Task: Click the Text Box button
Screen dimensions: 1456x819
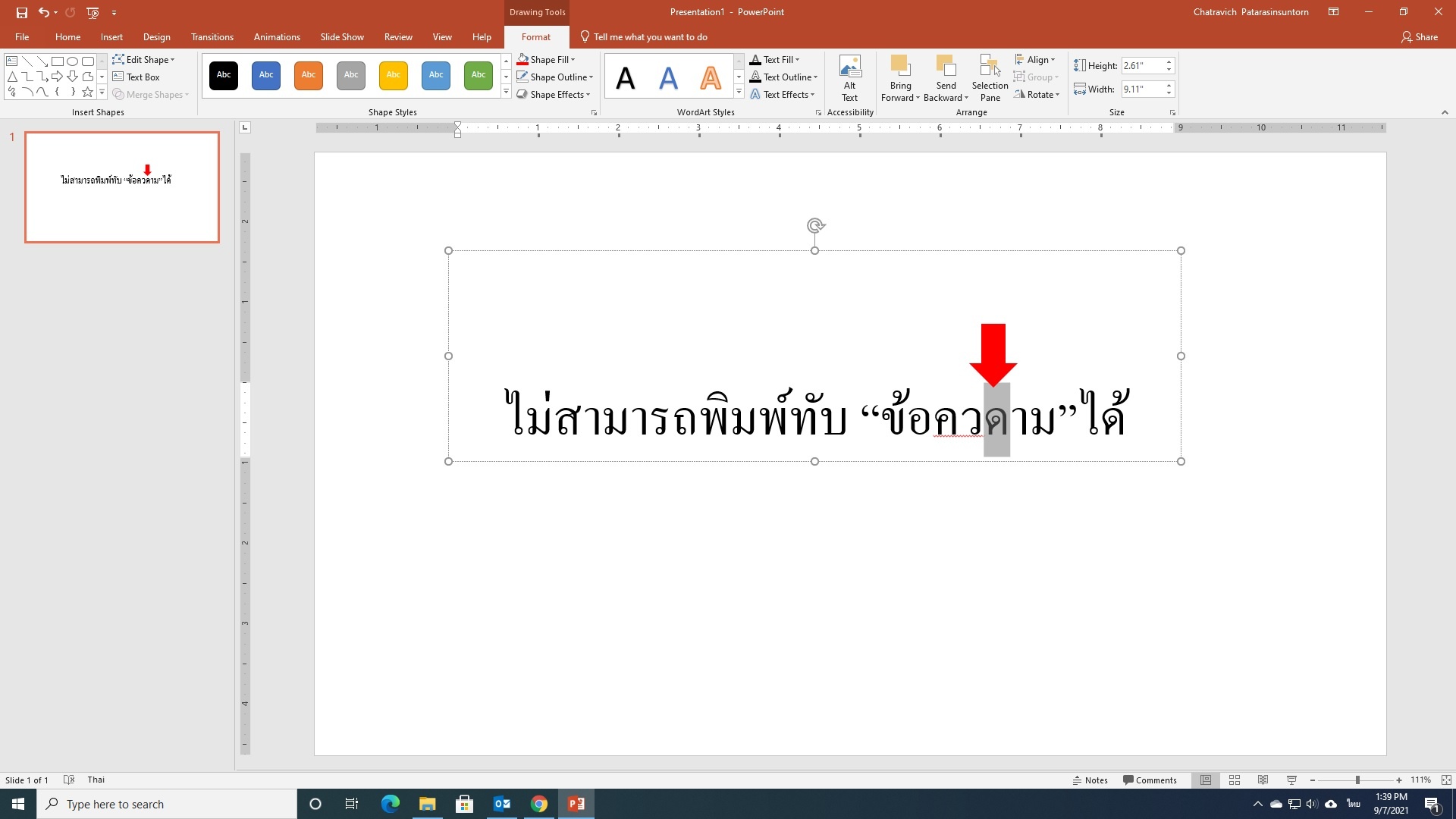Action: tap(136, 77)
